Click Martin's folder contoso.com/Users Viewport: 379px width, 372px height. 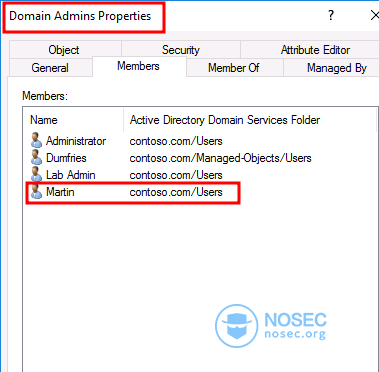coord(176,192)
